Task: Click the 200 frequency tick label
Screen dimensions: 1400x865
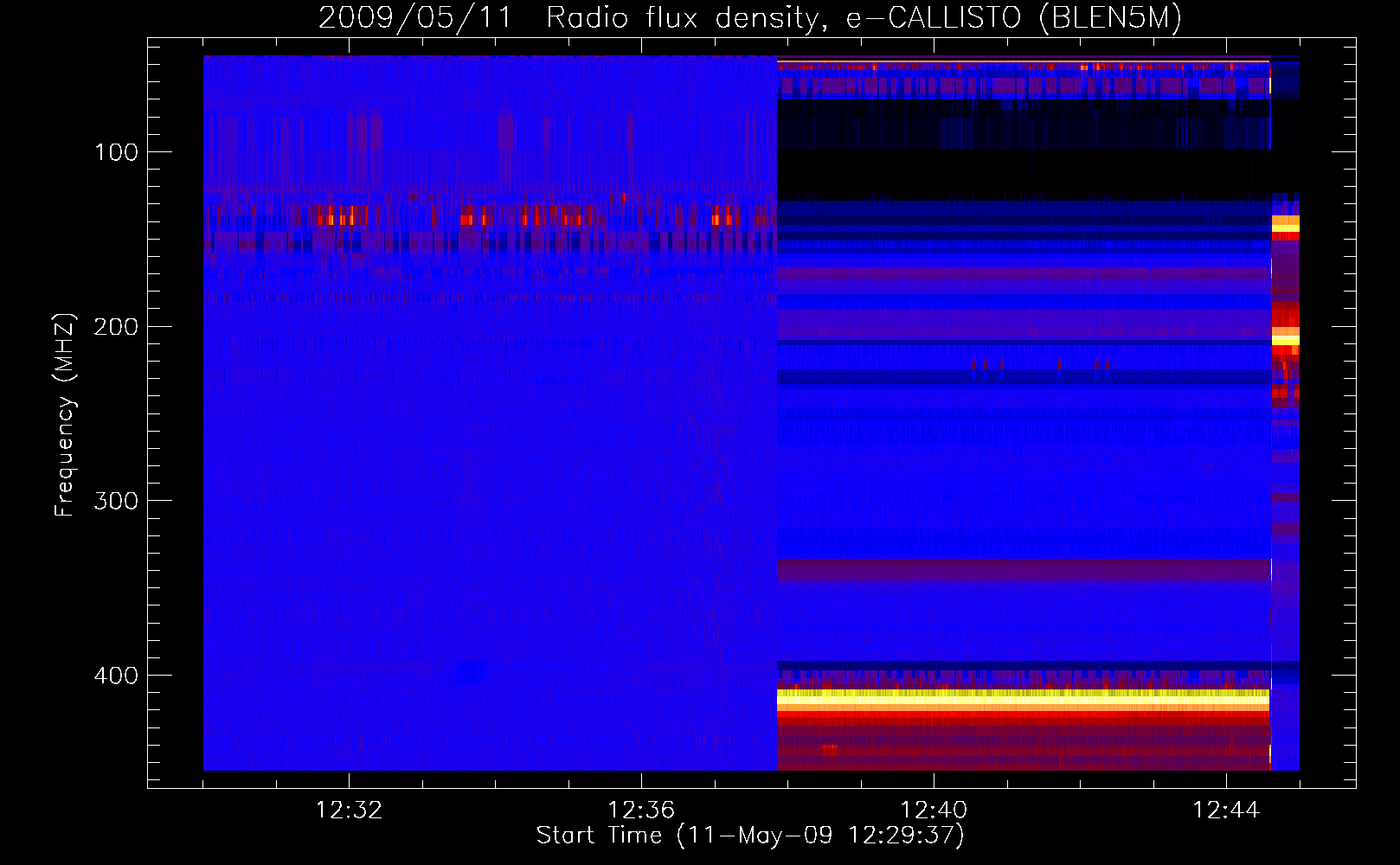Action: (116, 327)
